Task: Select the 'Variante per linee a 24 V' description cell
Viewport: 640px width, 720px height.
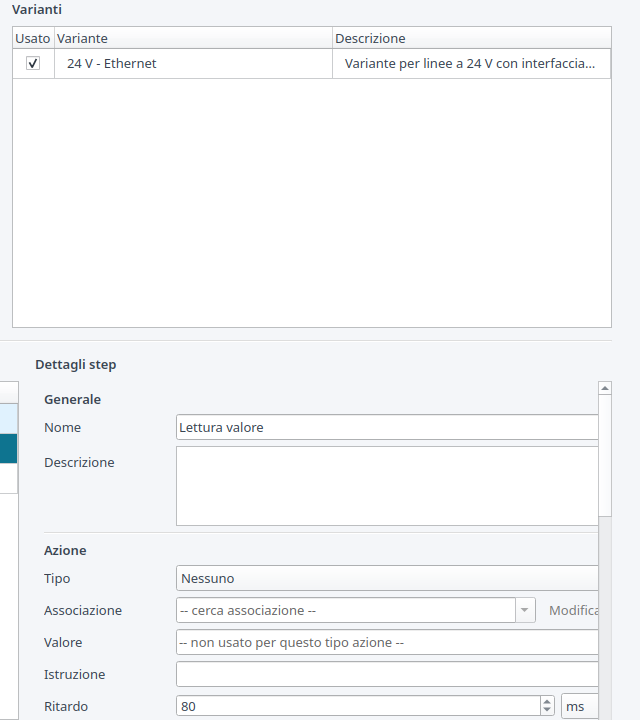Action: pyautogui.click(x=472, y=63)
